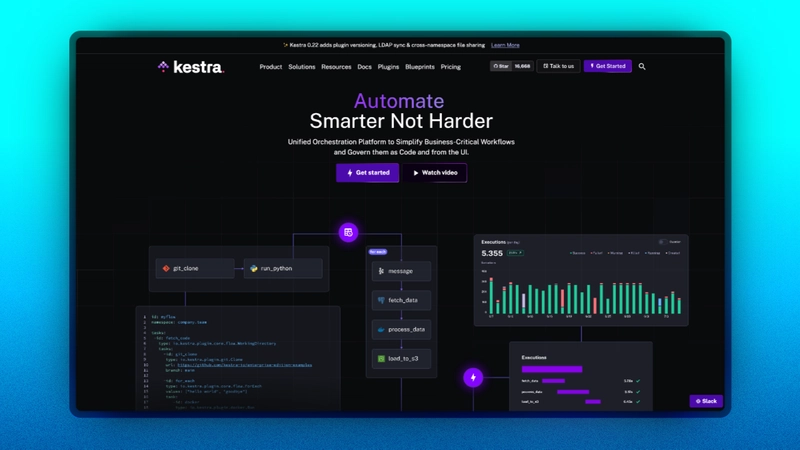Open the search magnifier icon

click(x=642, y=67)
